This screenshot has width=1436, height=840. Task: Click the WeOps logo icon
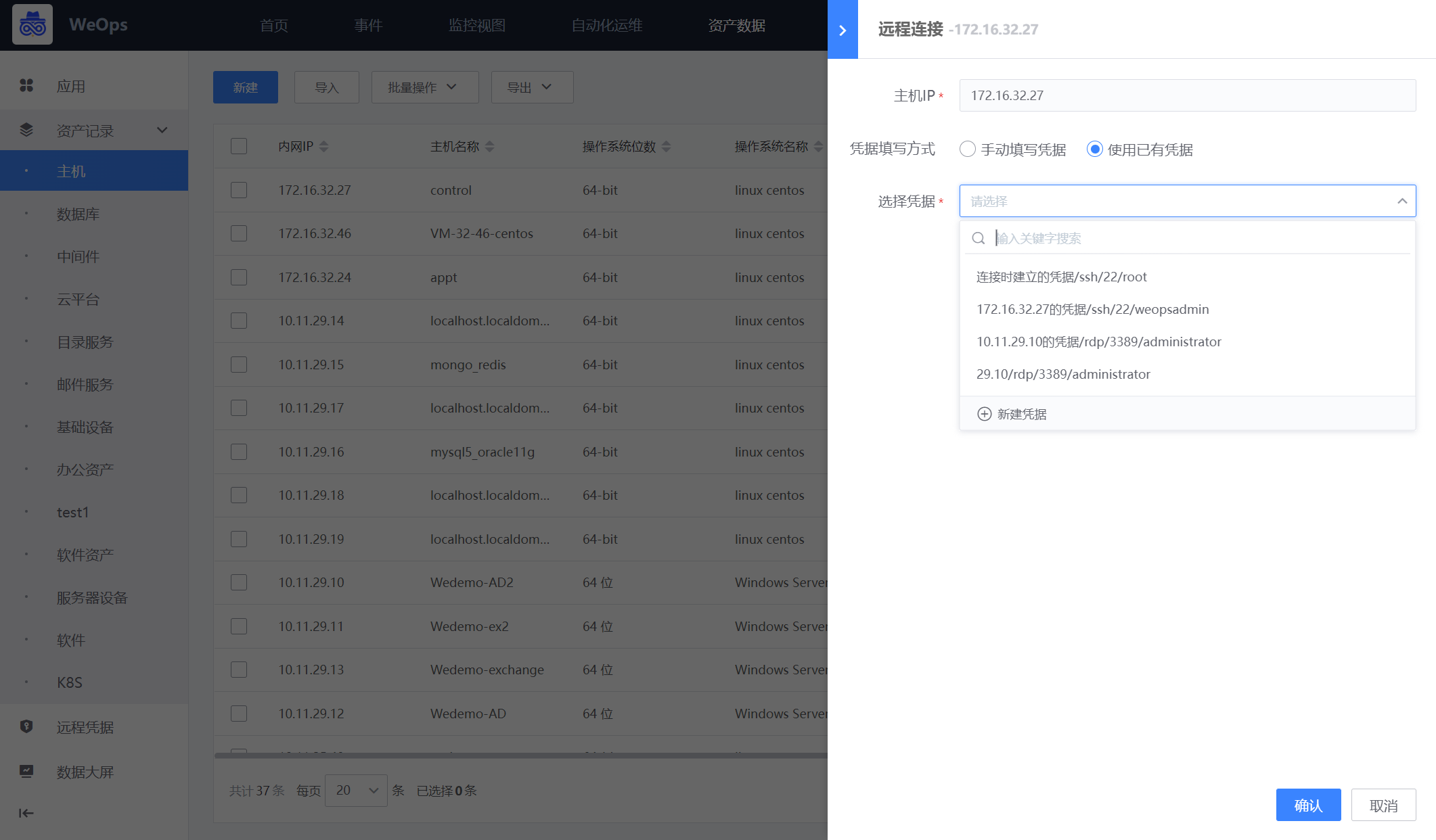coord(32,24)
